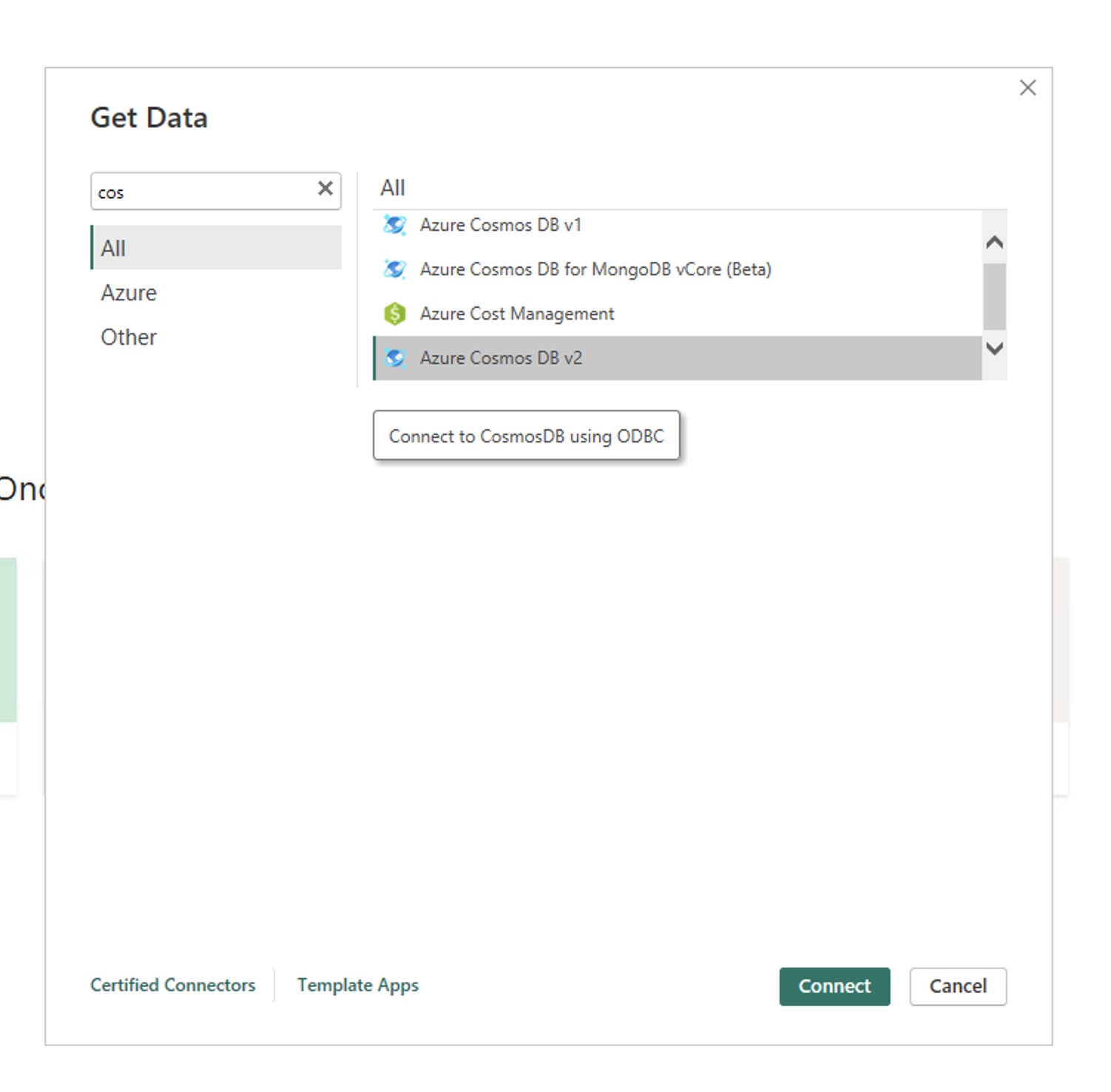
Task: Select Azure Cost Management connector
Action: (x=678, y=314)
